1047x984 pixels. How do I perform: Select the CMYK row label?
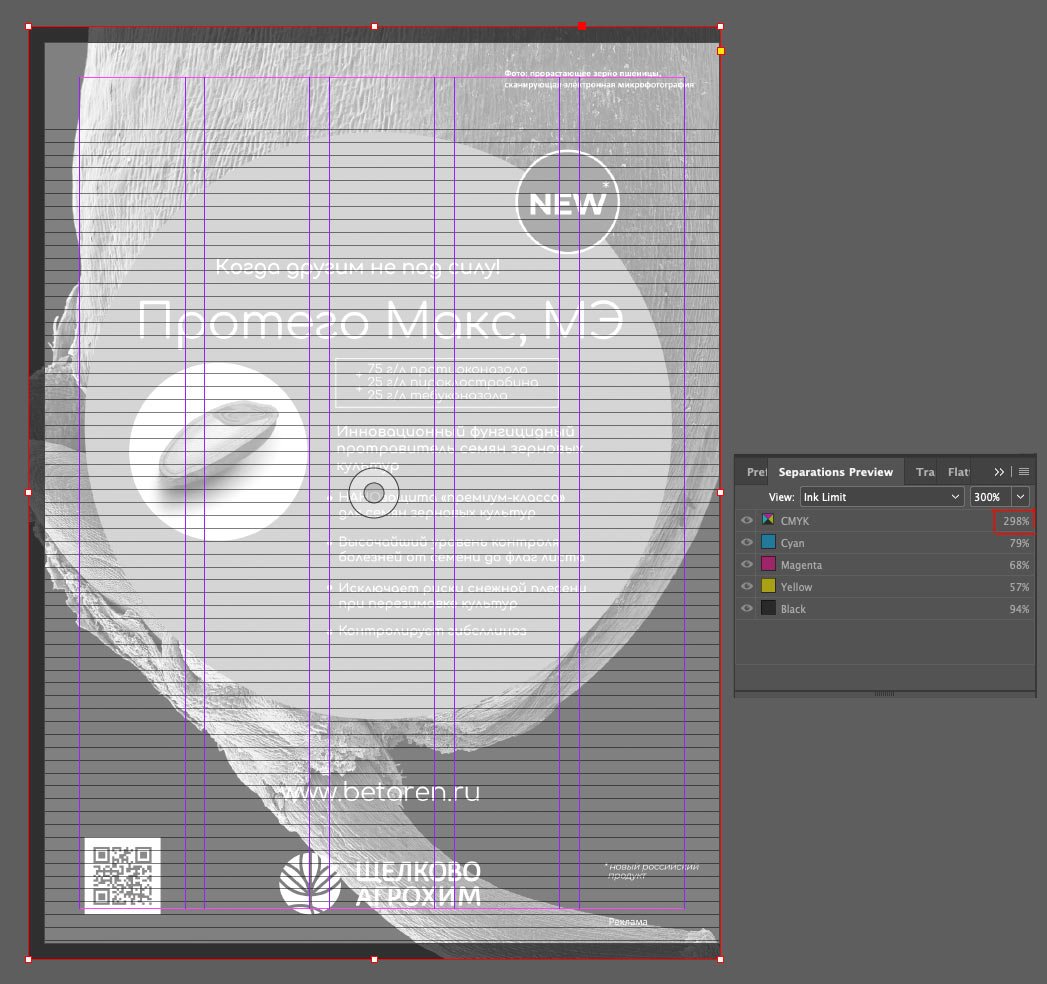pyautogui.click(x=795, y=521)
